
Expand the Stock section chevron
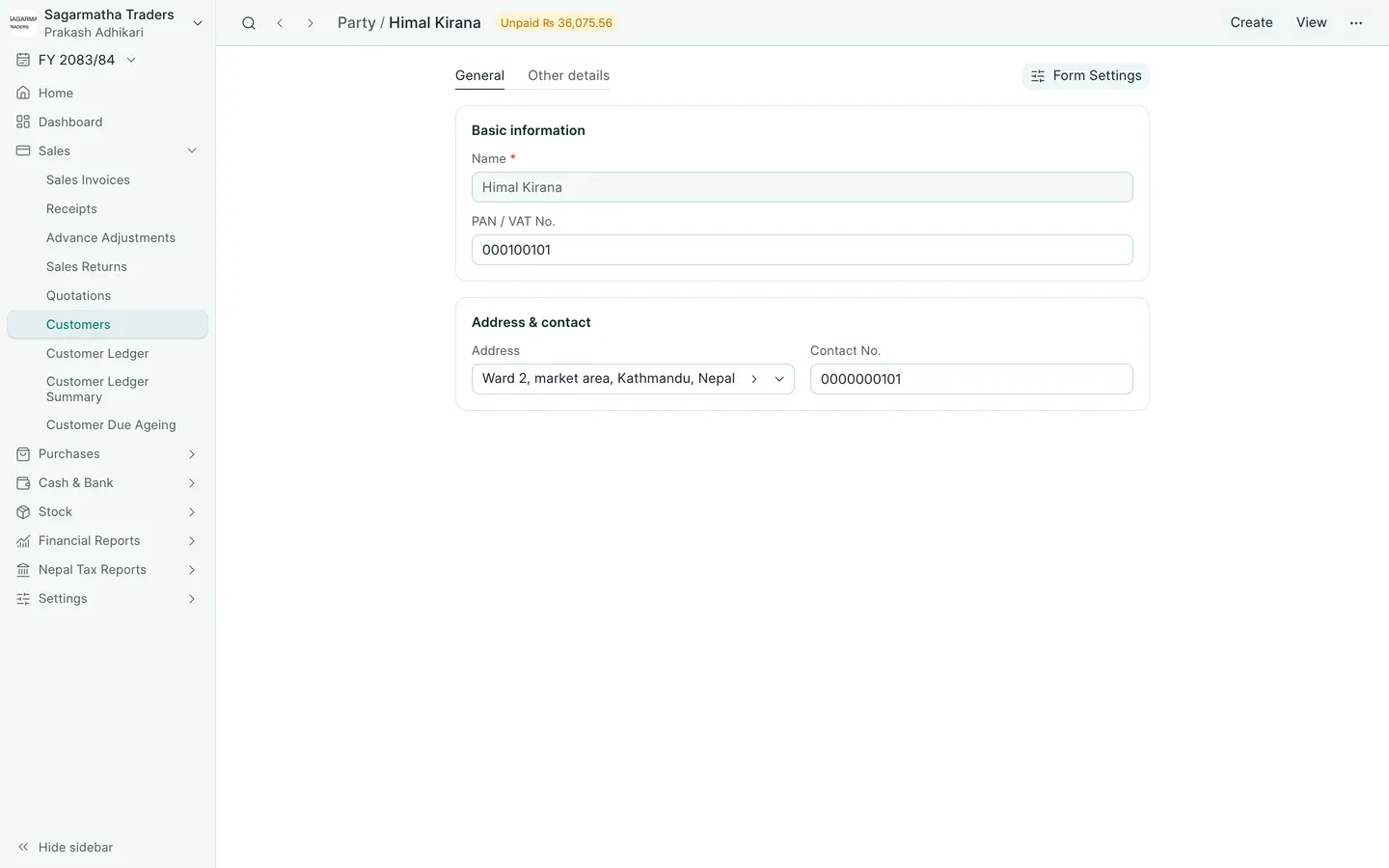coord(192,512)
